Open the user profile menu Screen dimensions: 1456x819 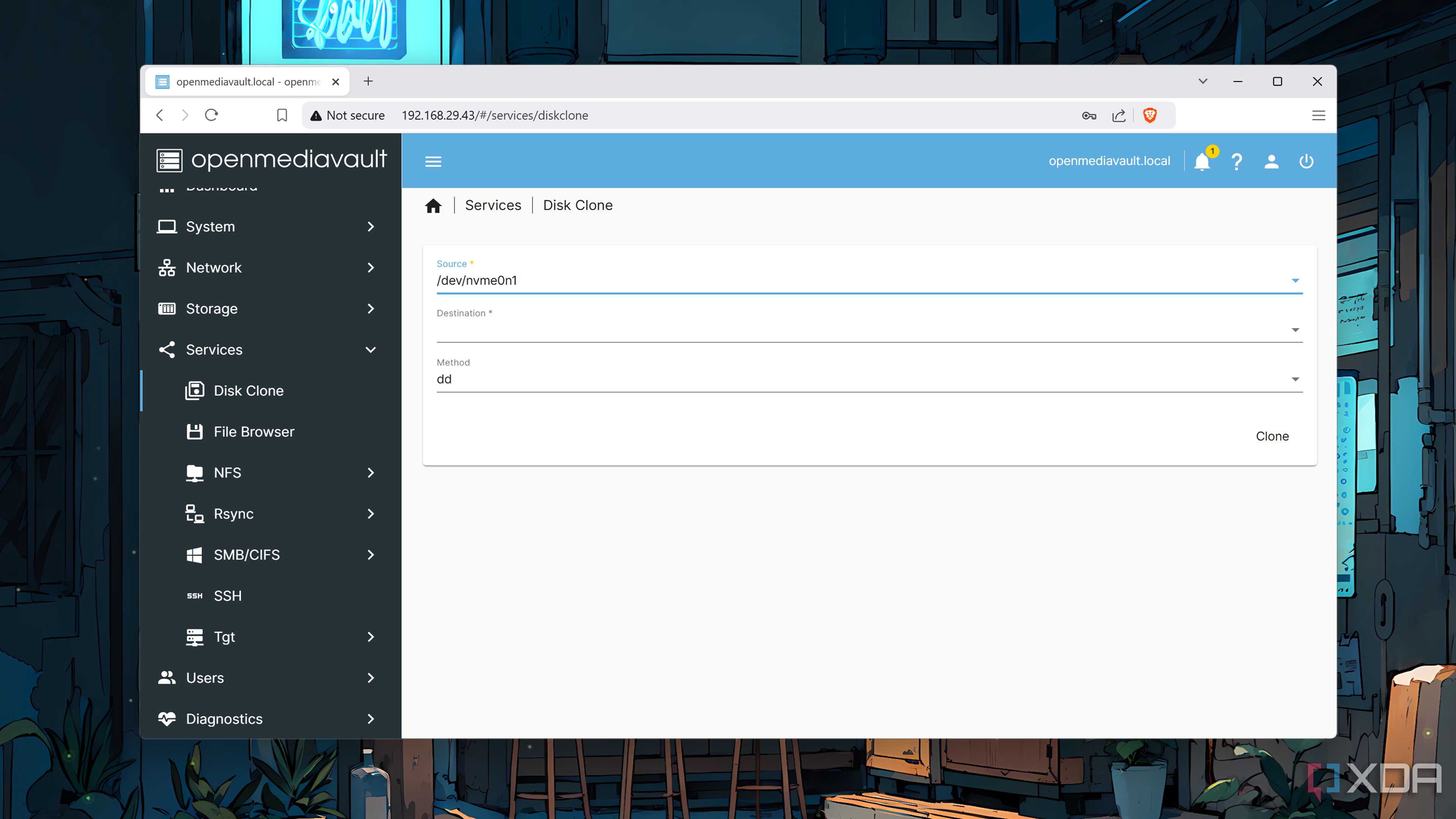(1271, 162)
